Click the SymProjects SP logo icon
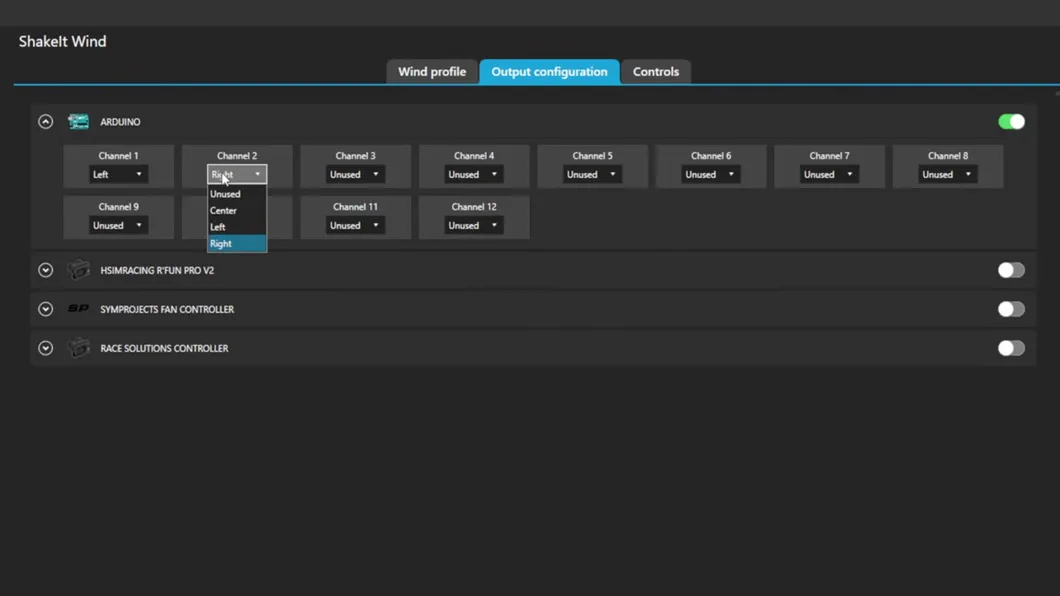This screenshot has height=596, width=1060. [78, 309]
